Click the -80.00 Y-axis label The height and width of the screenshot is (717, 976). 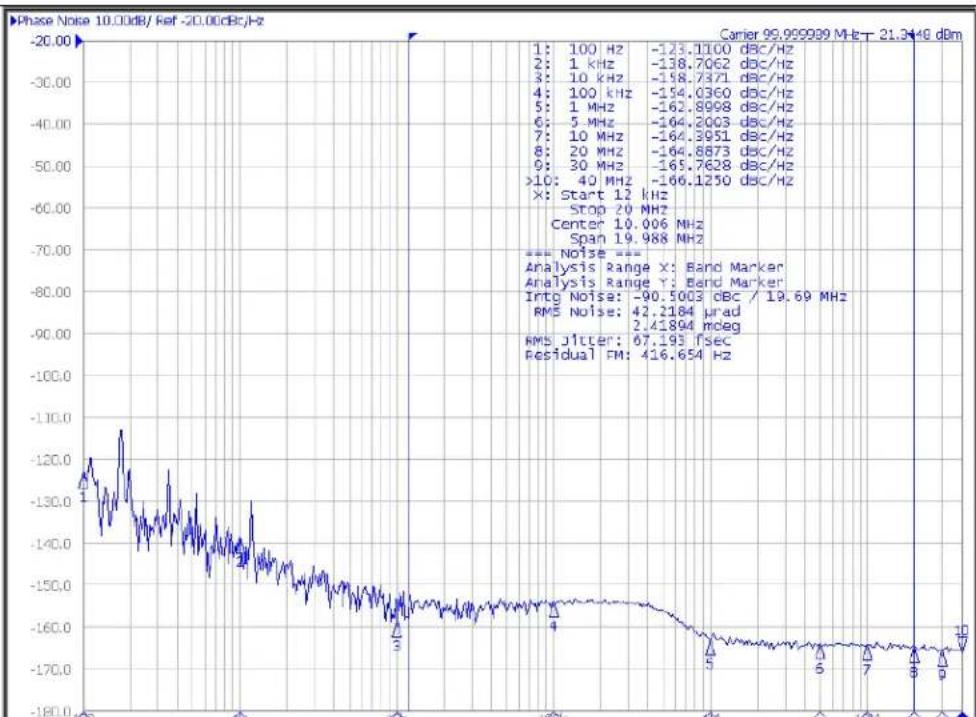[x=50, y=292]
